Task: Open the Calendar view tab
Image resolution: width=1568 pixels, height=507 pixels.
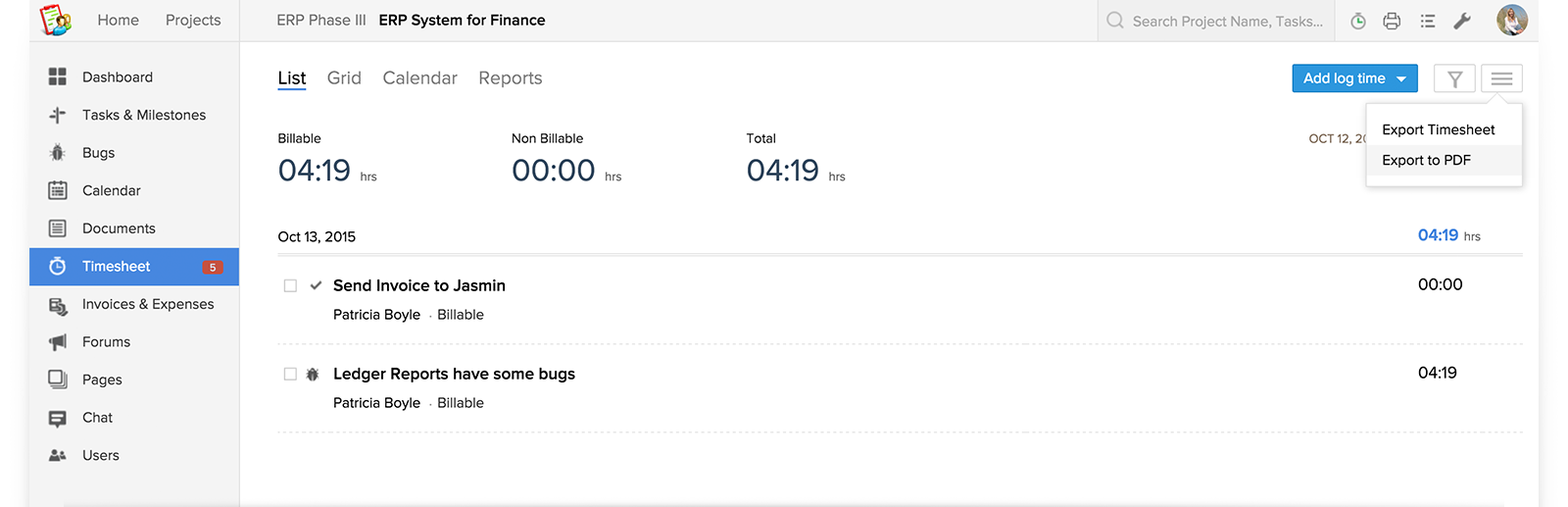Action: [x=419, y=78]
